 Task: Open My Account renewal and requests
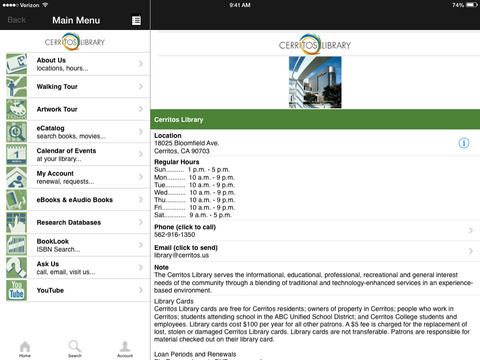click(78, 177)
